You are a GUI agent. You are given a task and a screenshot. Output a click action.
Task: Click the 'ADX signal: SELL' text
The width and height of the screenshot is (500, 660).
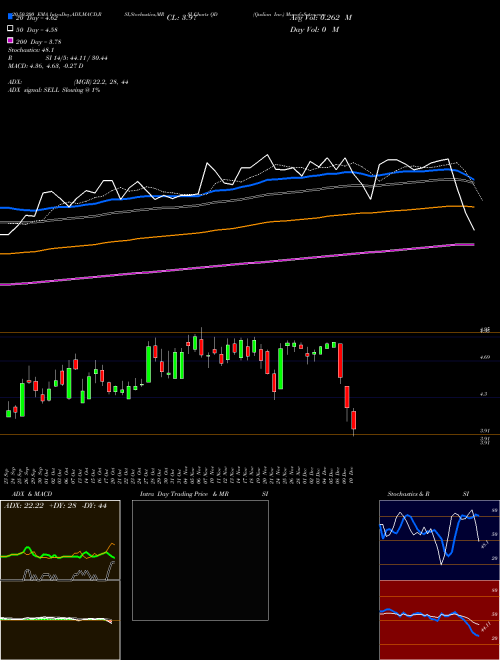click(35, 90)
